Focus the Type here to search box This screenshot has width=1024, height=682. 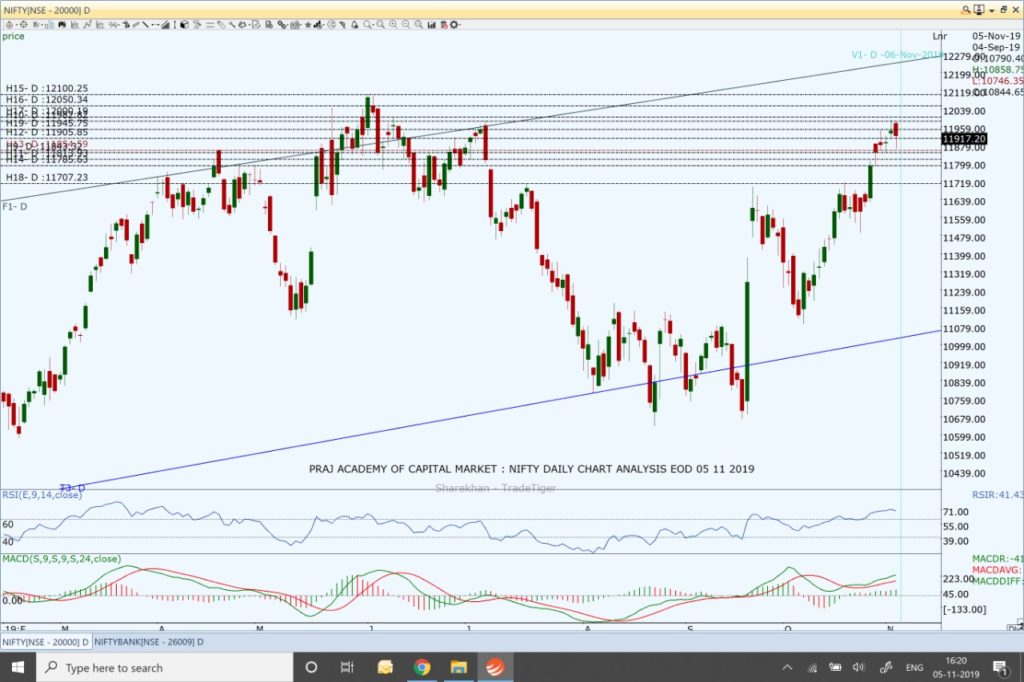pyautogui.click(x=165, y=667)
